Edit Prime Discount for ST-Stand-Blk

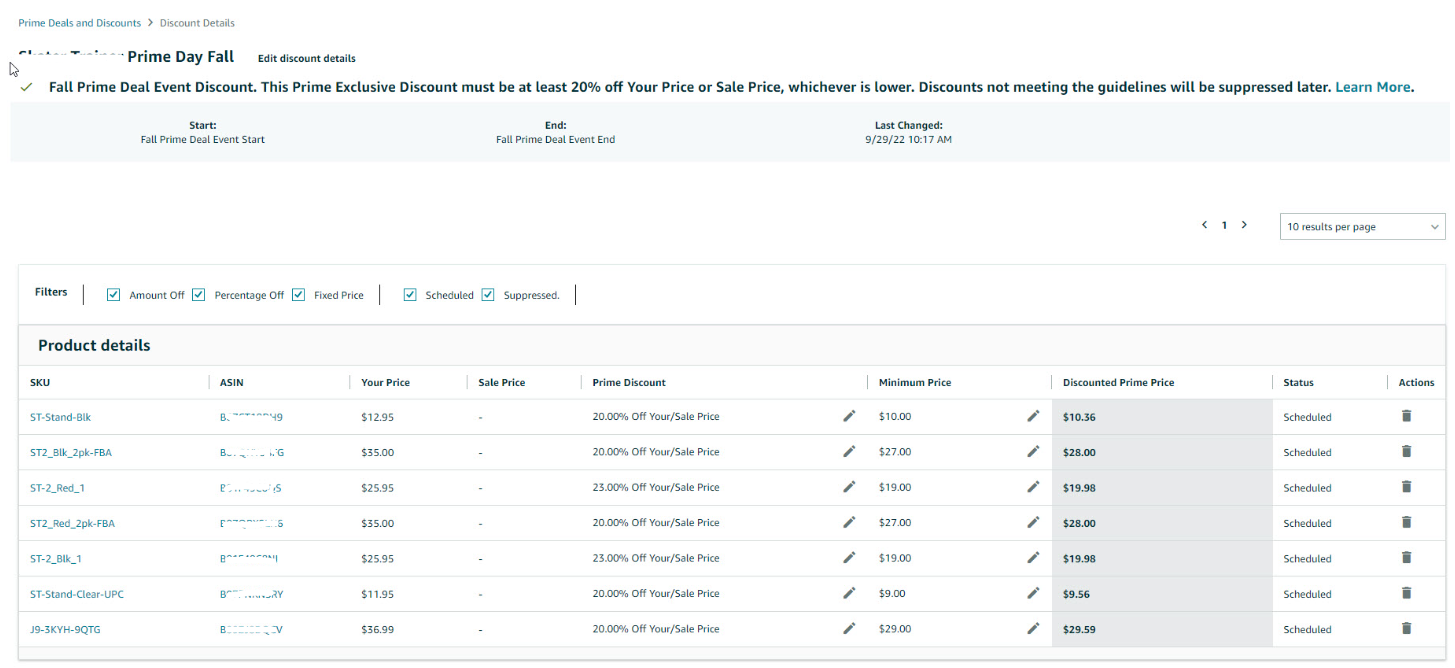[849, 416]
